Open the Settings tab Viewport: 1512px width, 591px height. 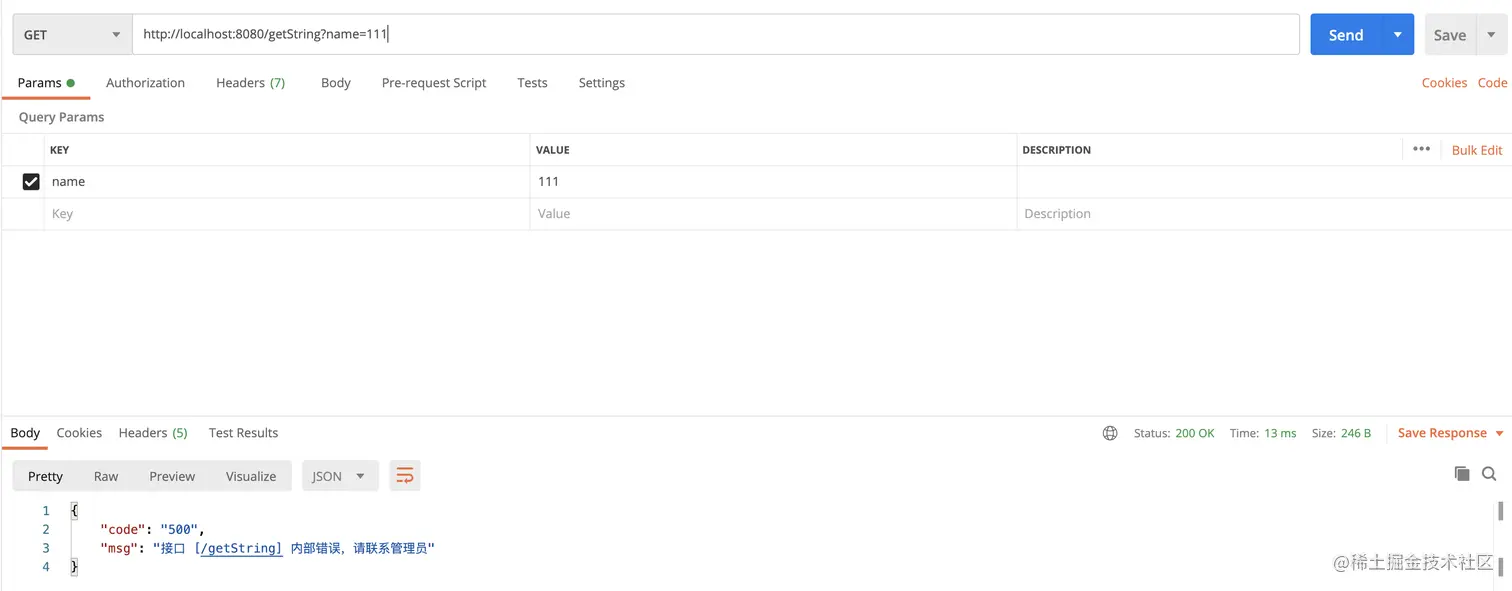601,83
